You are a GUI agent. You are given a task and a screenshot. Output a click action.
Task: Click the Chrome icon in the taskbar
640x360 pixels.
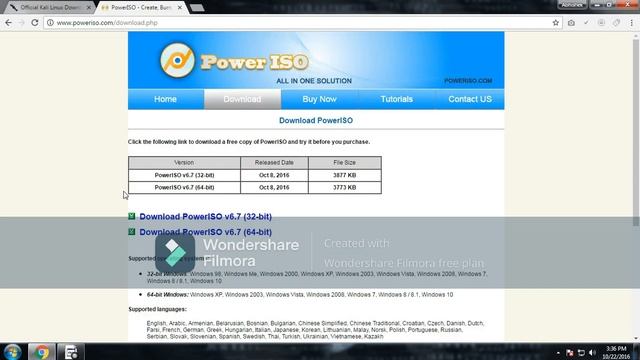(x=41, y=352)
